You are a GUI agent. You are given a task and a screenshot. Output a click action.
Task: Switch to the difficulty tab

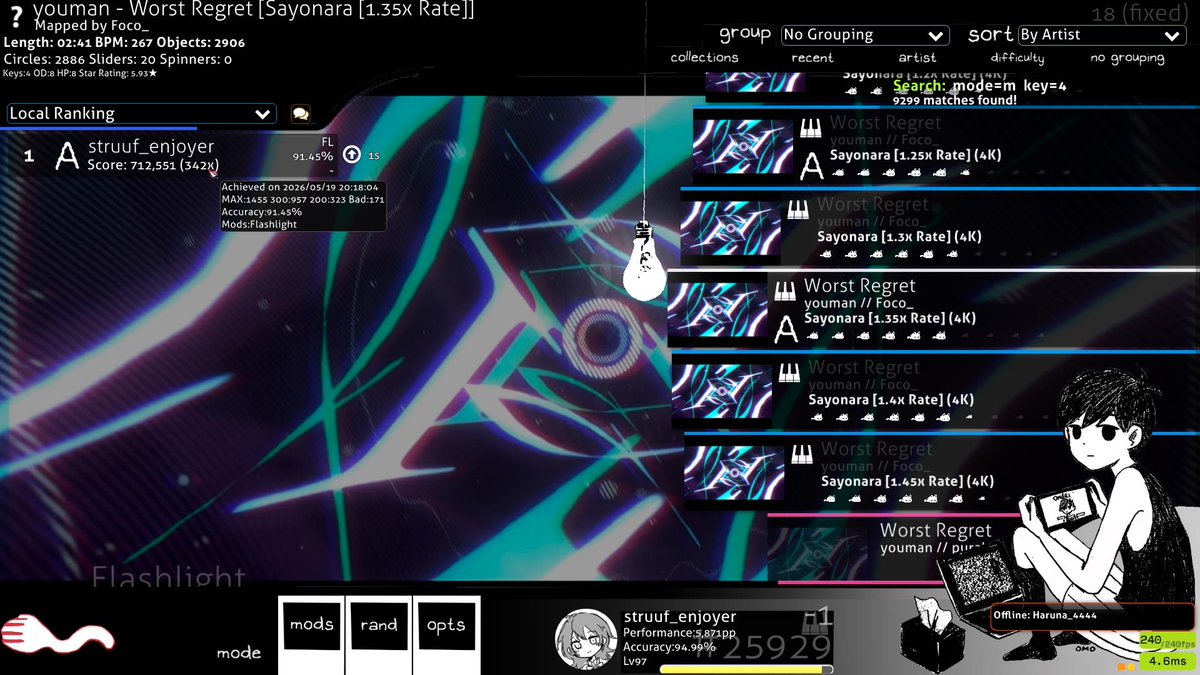tap(1017, 58)
